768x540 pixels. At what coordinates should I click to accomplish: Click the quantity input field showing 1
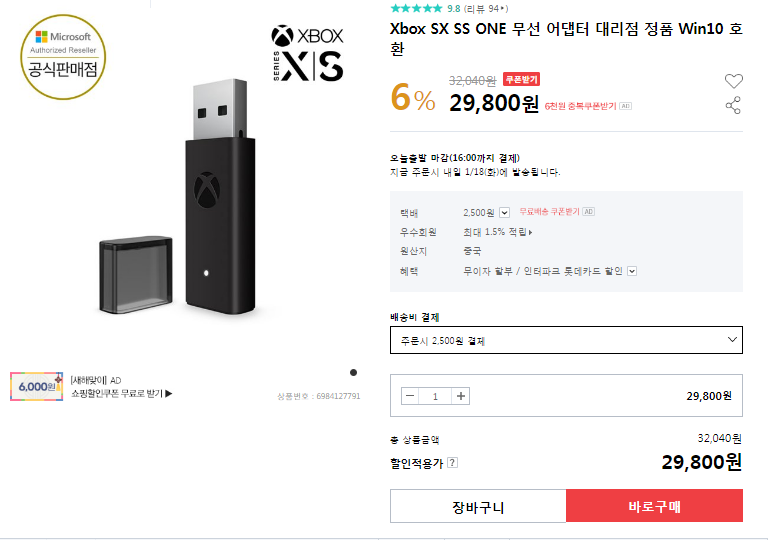tap(435, 396)
